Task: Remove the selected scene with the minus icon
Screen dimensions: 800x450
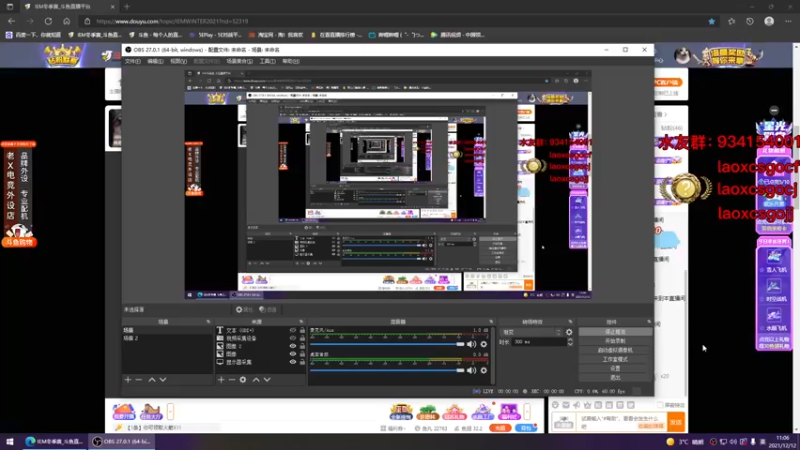Action: click(139, 380)
